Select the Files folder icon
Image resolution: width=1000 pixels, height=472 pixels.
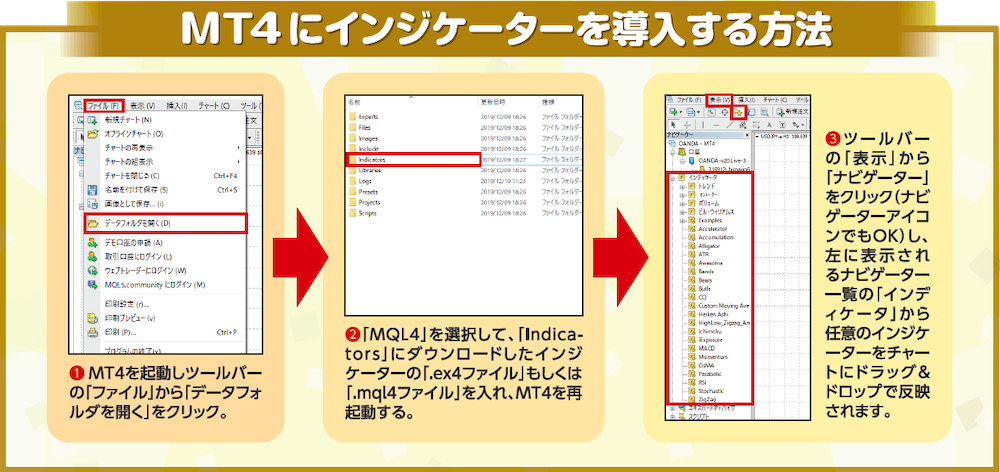click(353, 128)
